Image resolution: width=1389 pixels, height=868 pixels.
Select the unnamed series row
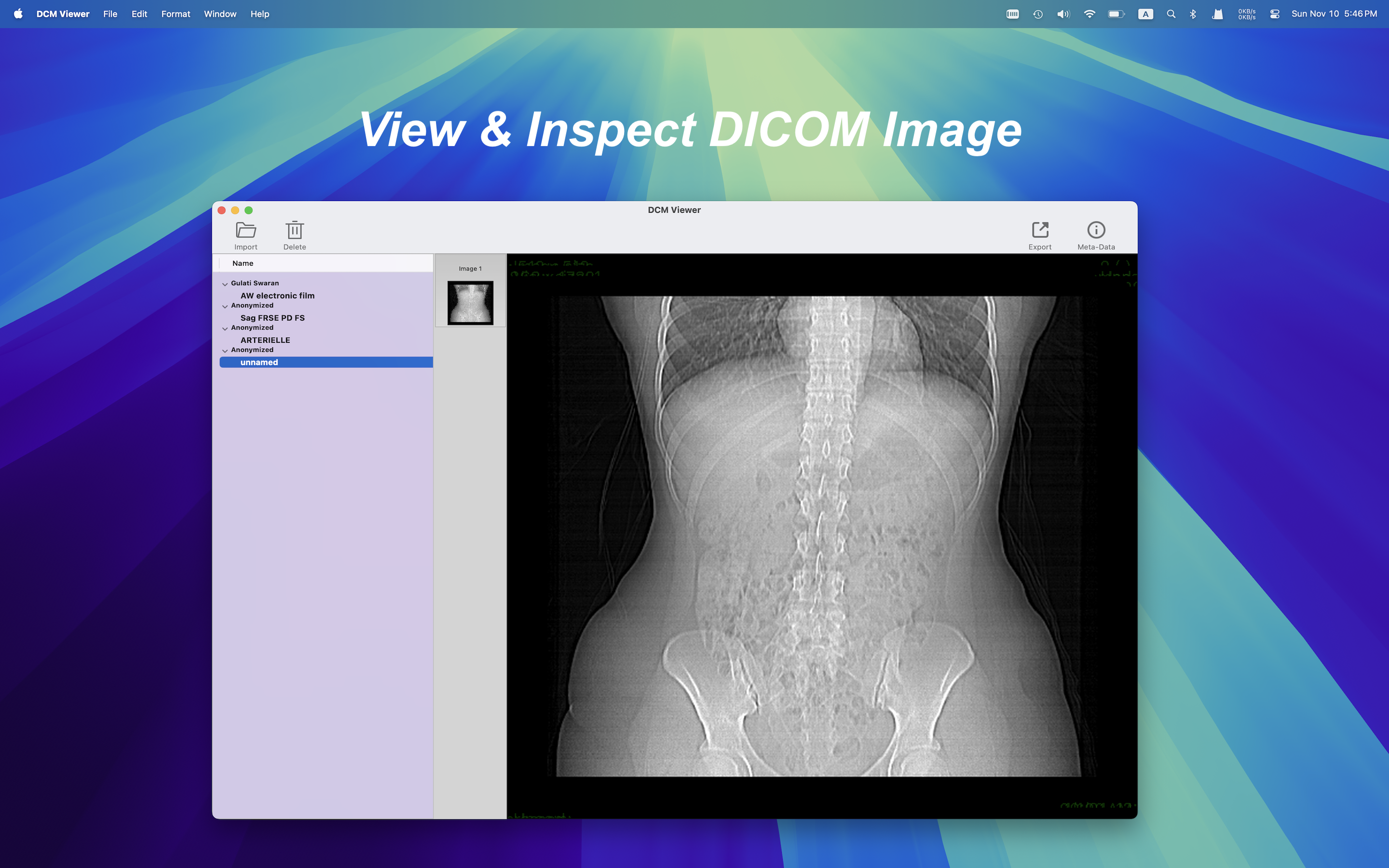click(x=326, y=362)
